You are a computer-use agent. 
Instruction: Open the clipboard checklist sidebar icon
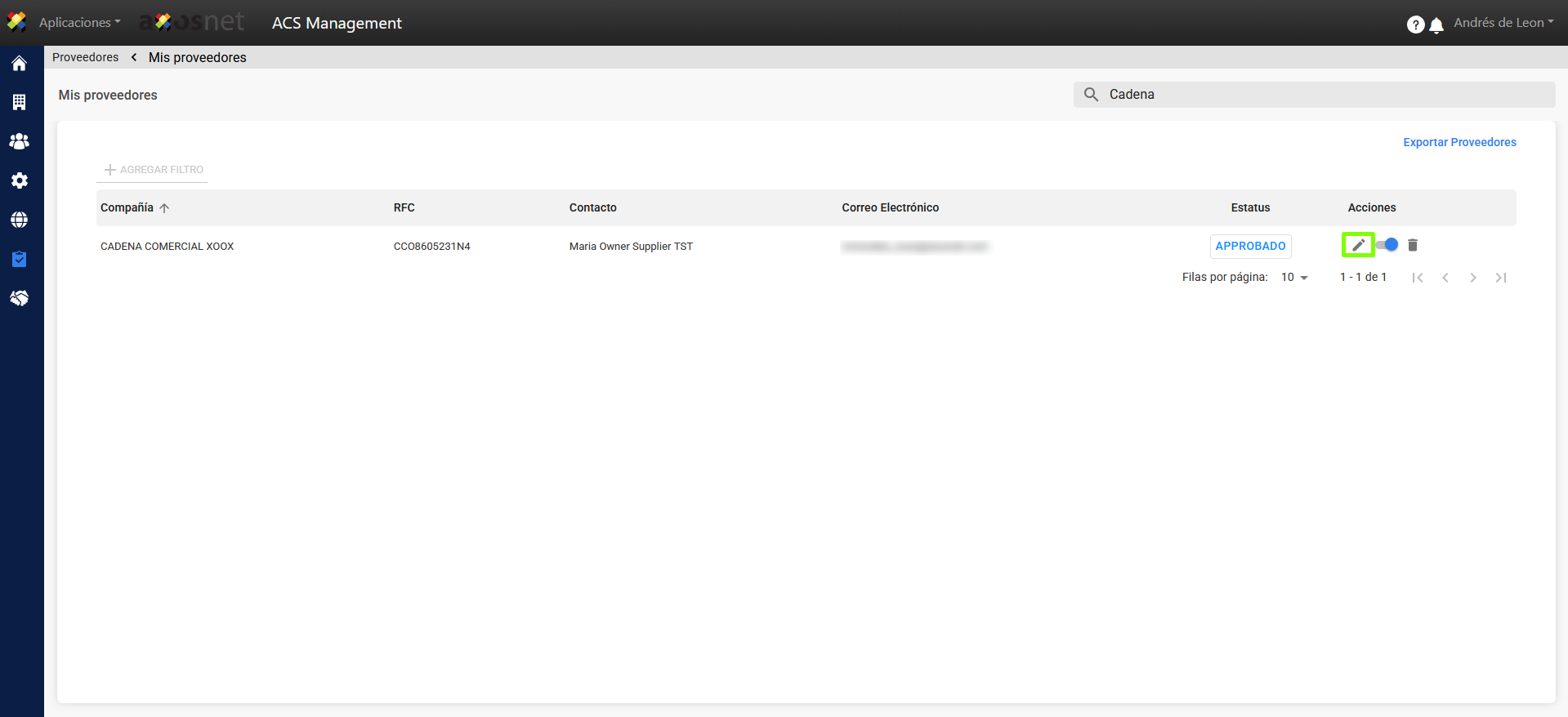(19, 259)
